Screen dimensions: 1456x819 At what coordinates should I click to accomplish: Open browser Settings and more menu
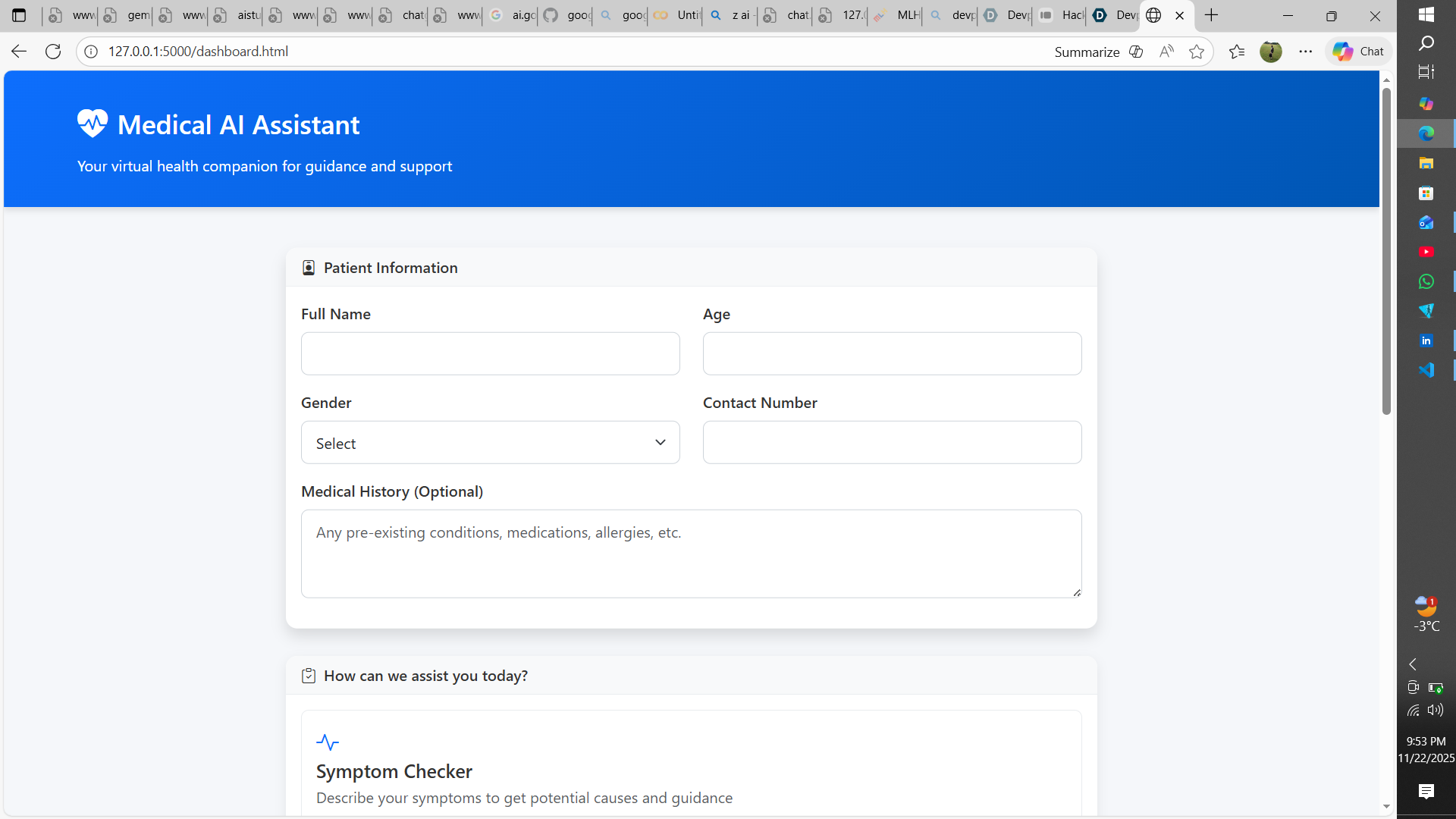pyautogui.click(x=1305, y=52)
